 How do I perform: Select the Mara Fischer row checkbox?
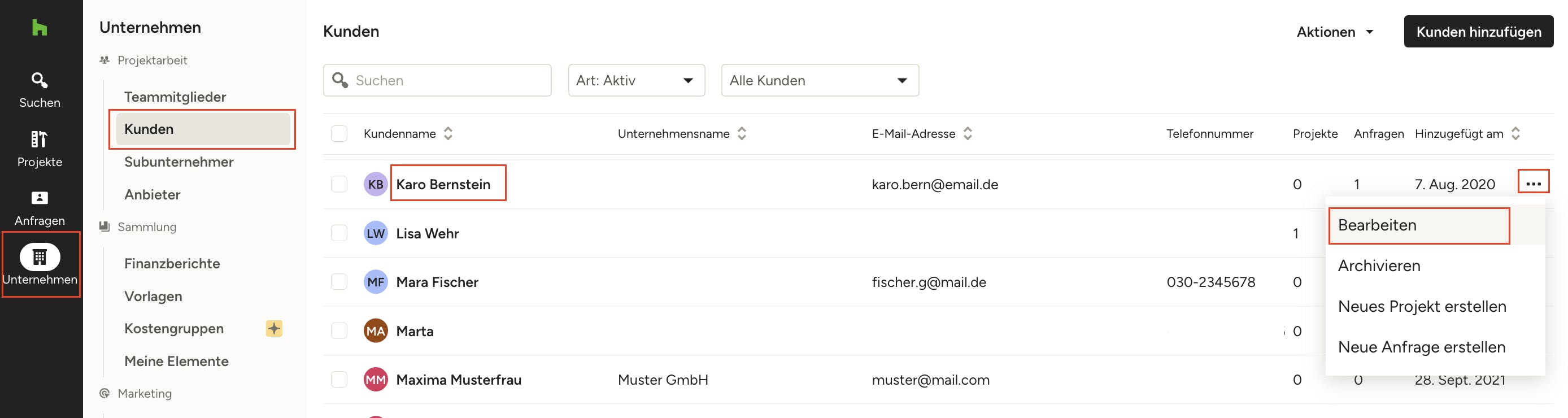(339, 282)
